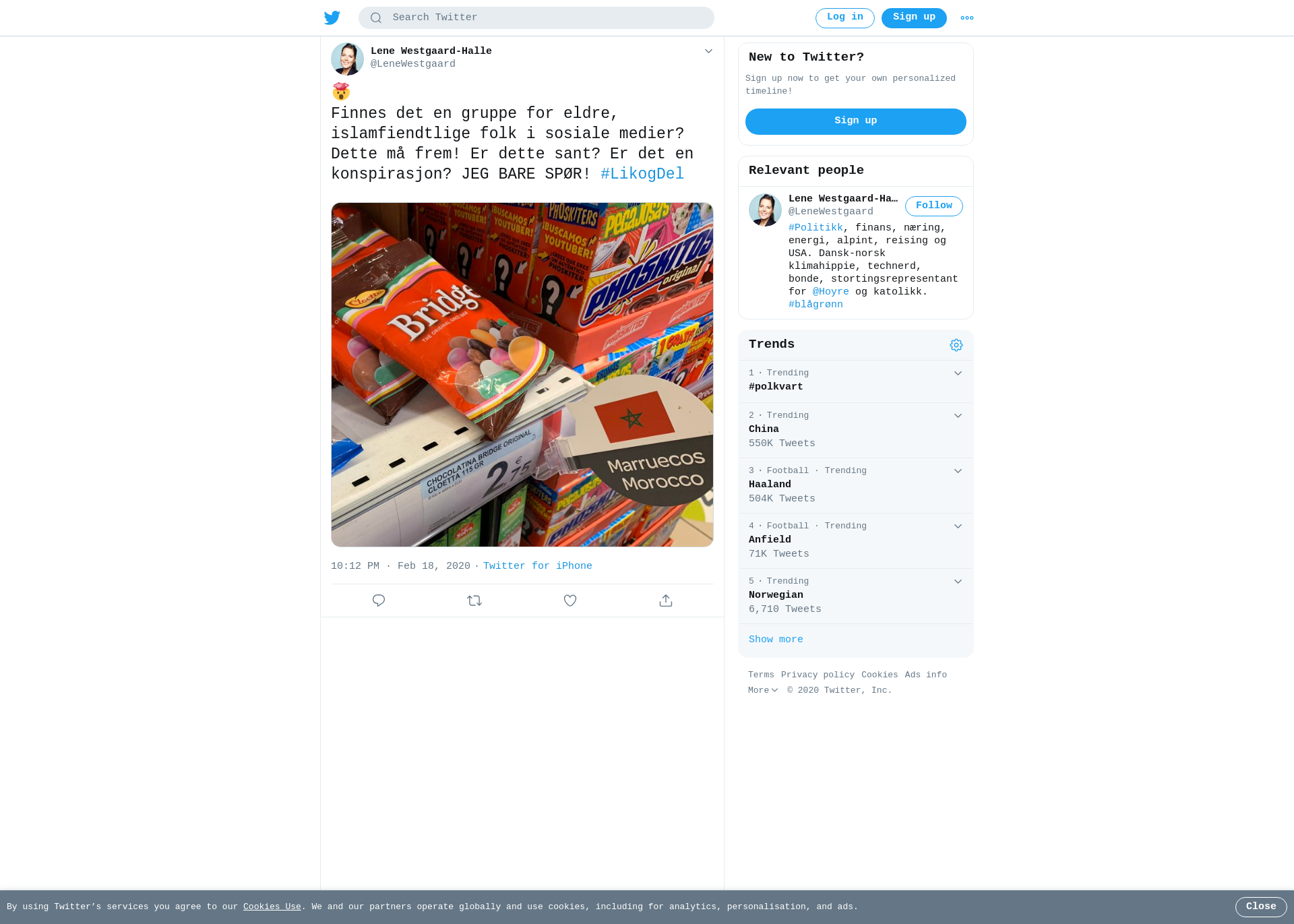
Task: Click Show more under Trends
Action: (x=776, y=640)
